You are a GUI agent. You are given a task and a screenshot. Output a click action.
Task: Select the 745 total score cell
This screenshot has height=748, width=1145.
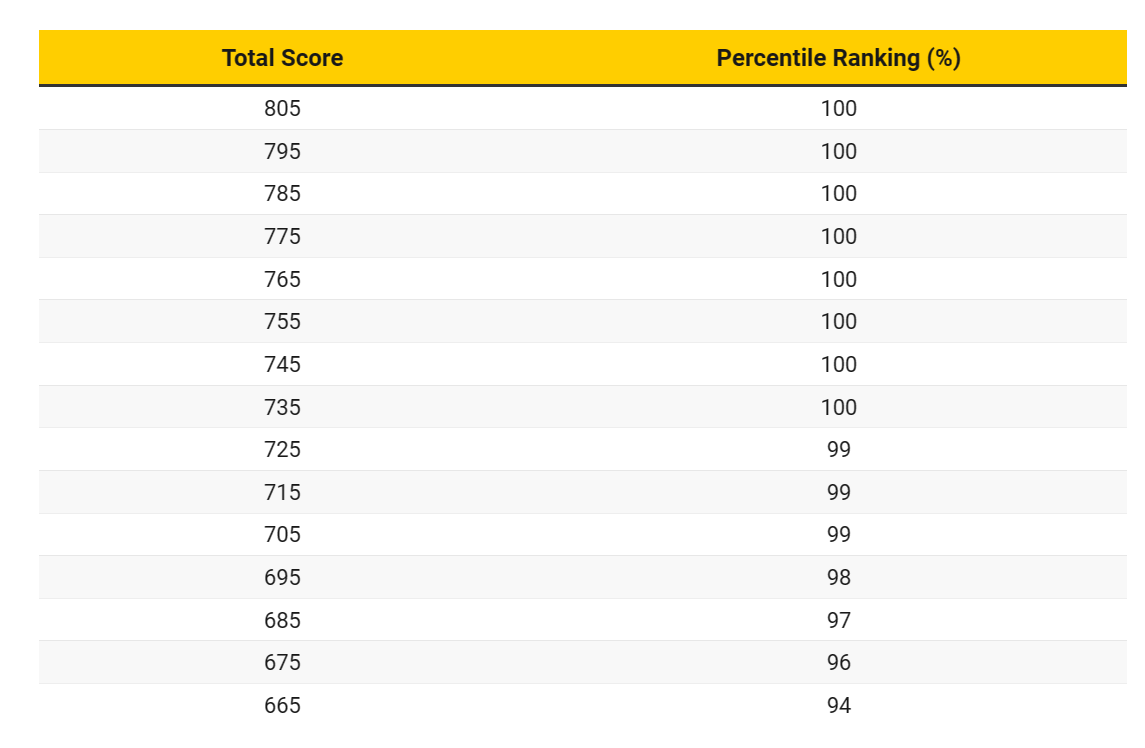tap(282, 364)
